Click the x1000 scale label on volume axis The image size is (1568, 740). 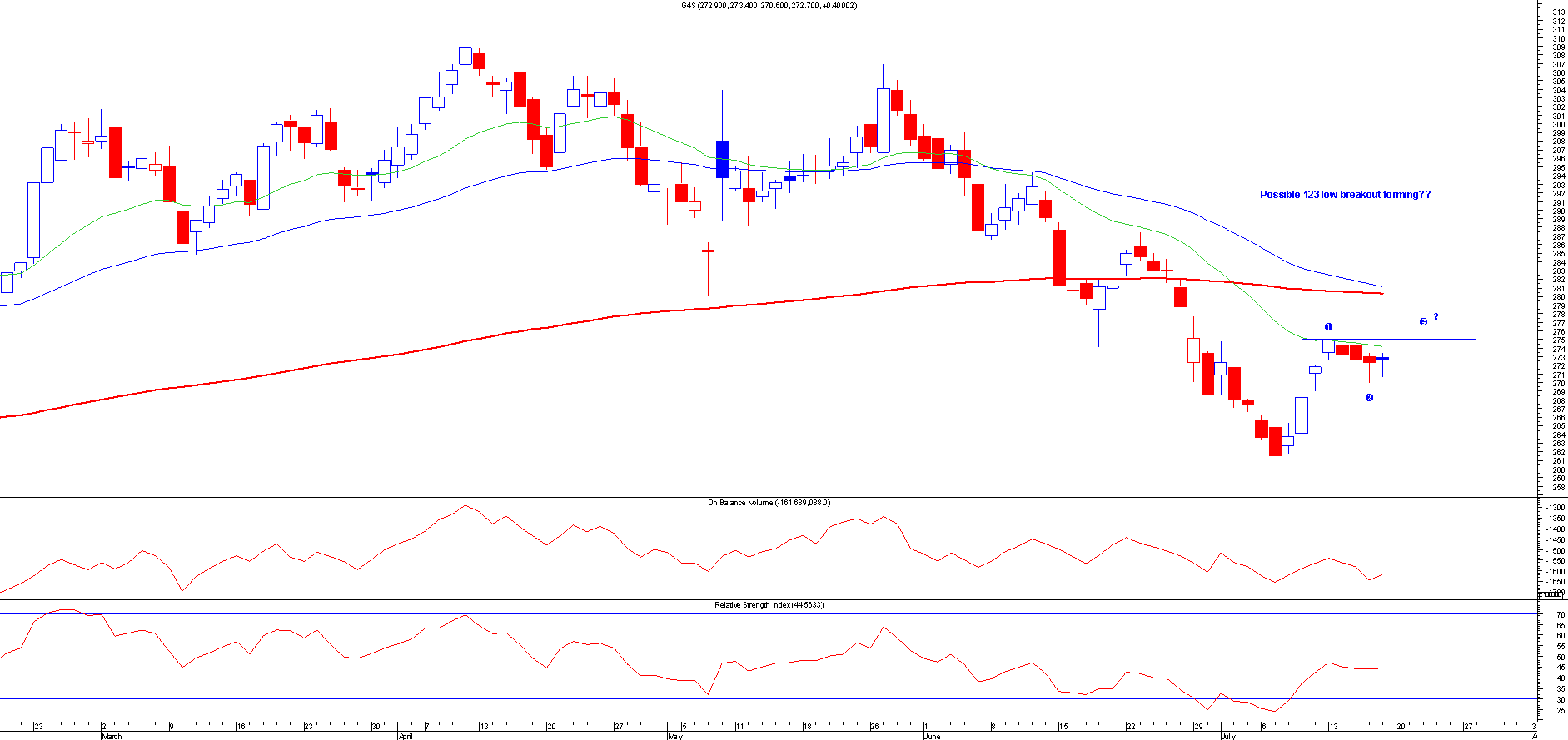pyautogui.click(x=1551, y=593)
